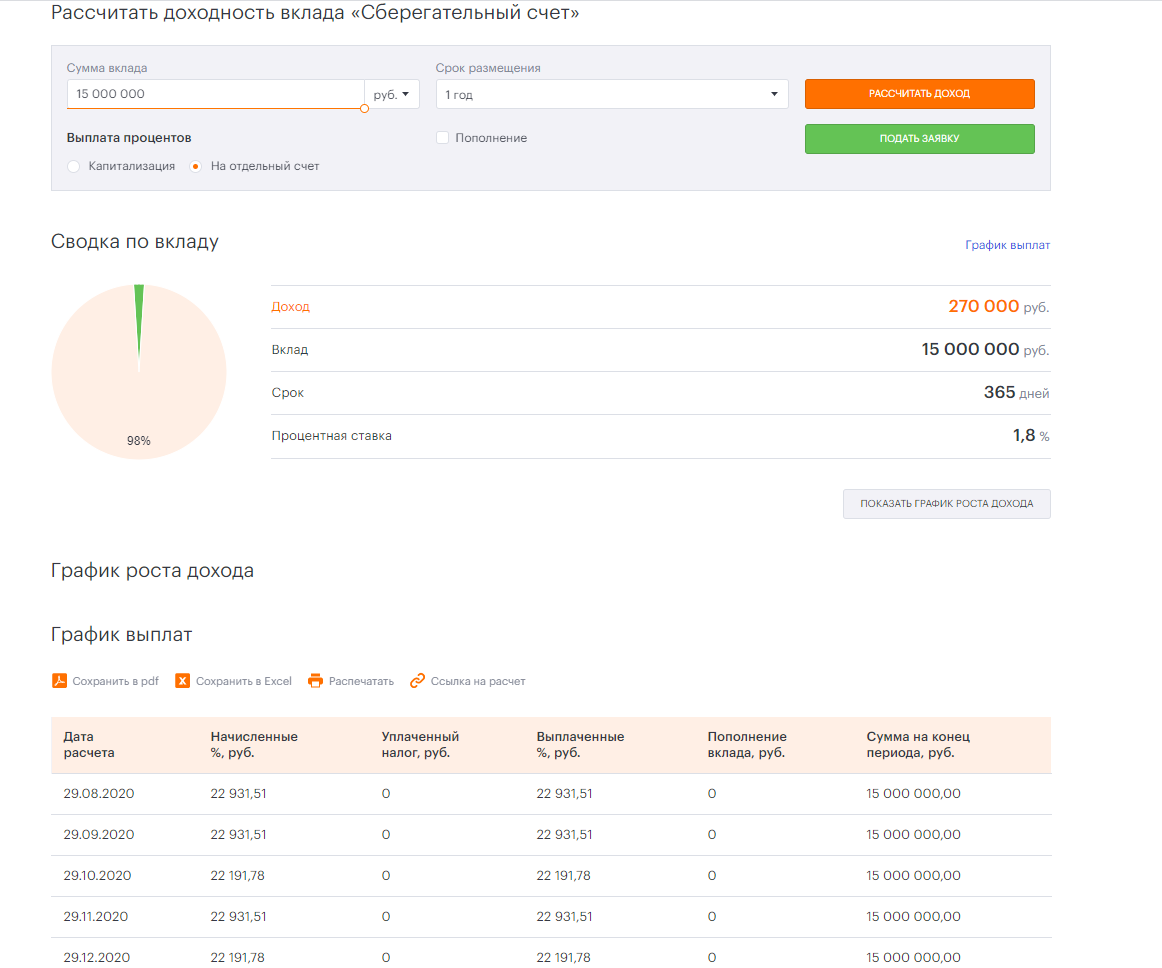The width and height of the screenshot is (1162, 968).
Task: Click the Excel save icon
Action: pyautogui.click(x=182, y=680)
